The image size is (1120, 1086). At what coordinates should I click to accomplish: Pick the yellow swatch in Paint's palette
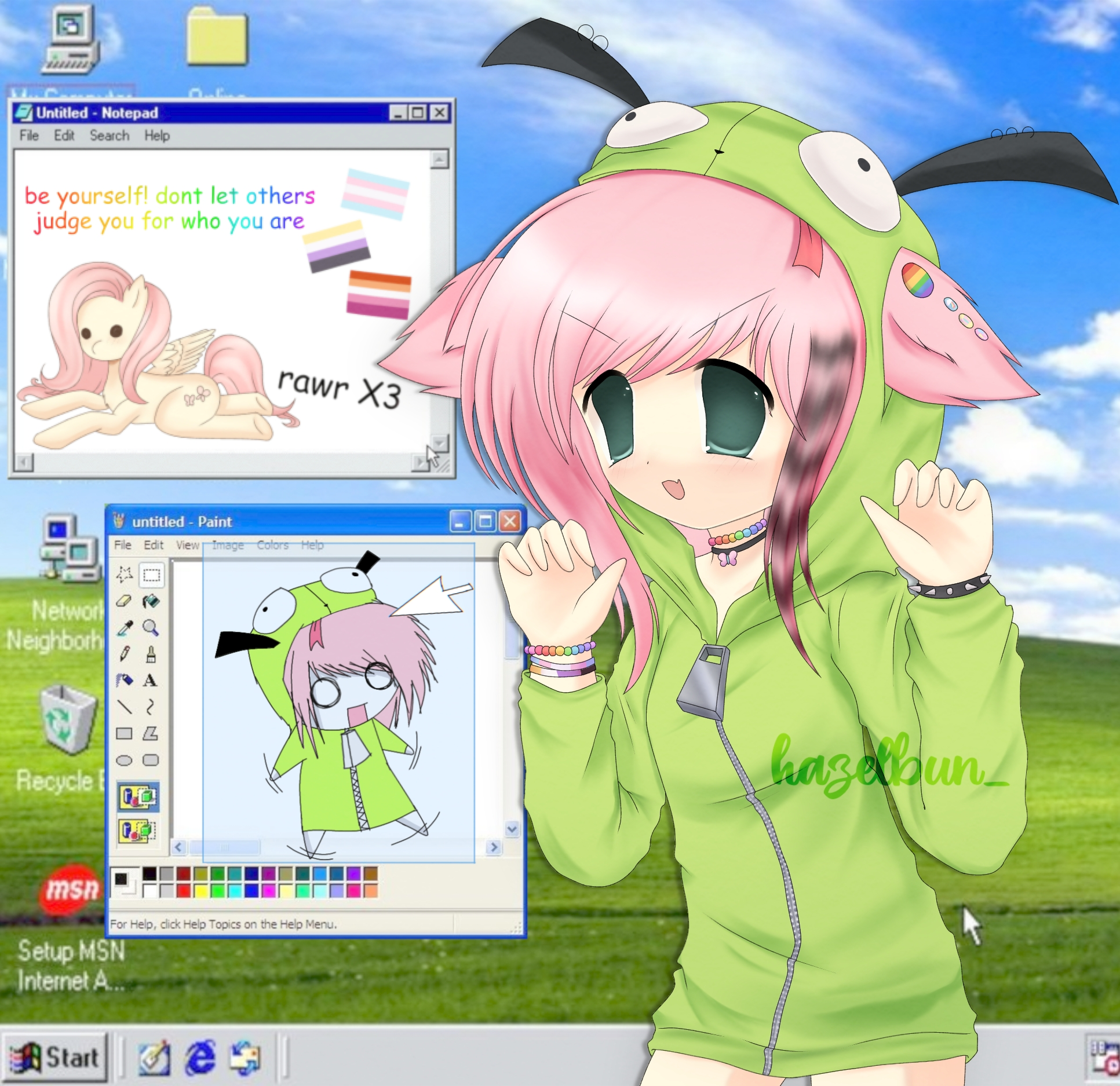200,890
